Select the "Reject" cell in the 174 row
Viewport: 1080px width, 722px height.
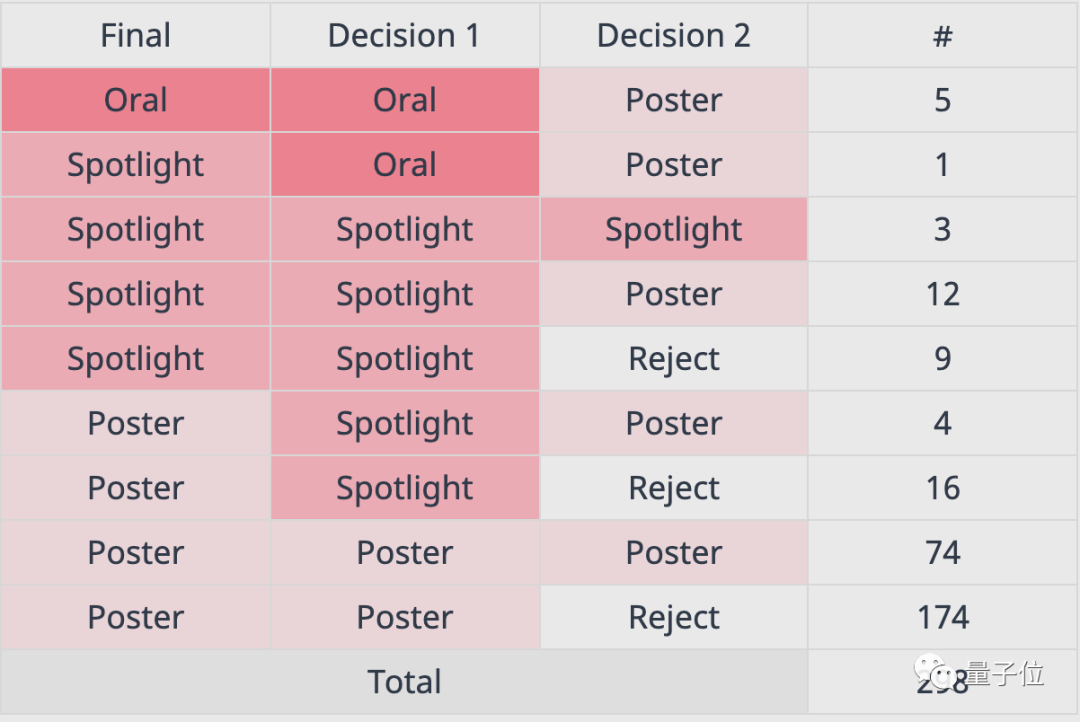673,617
